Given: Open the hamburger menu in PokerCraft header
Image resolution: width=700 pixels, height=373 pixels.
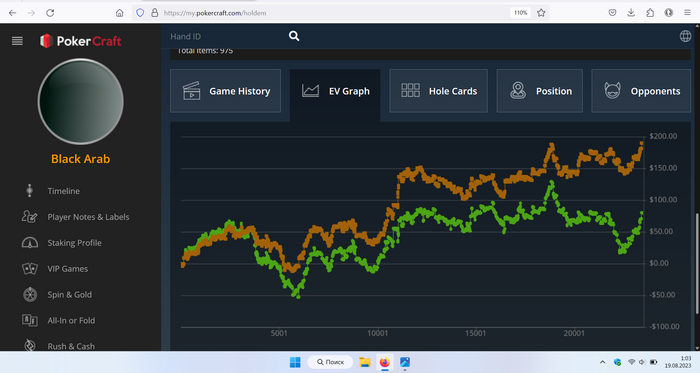Looking at the screenshot, I should [x=17, y=41].
